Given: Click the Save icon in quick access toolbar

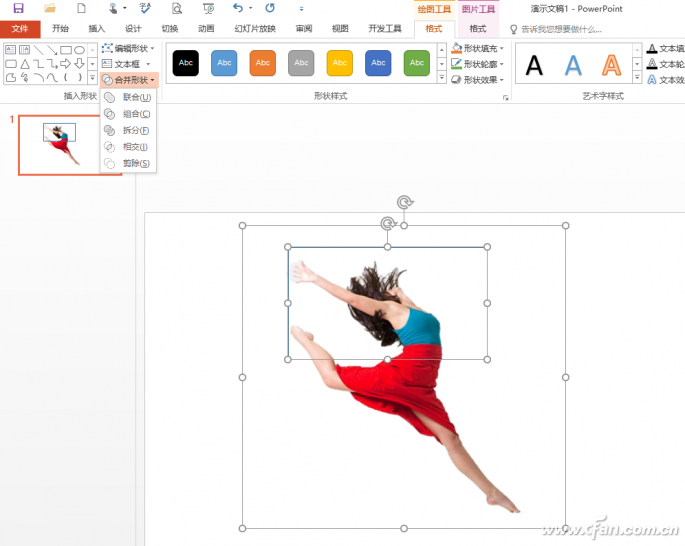Looking at the screenshot, I should point(18,8).
